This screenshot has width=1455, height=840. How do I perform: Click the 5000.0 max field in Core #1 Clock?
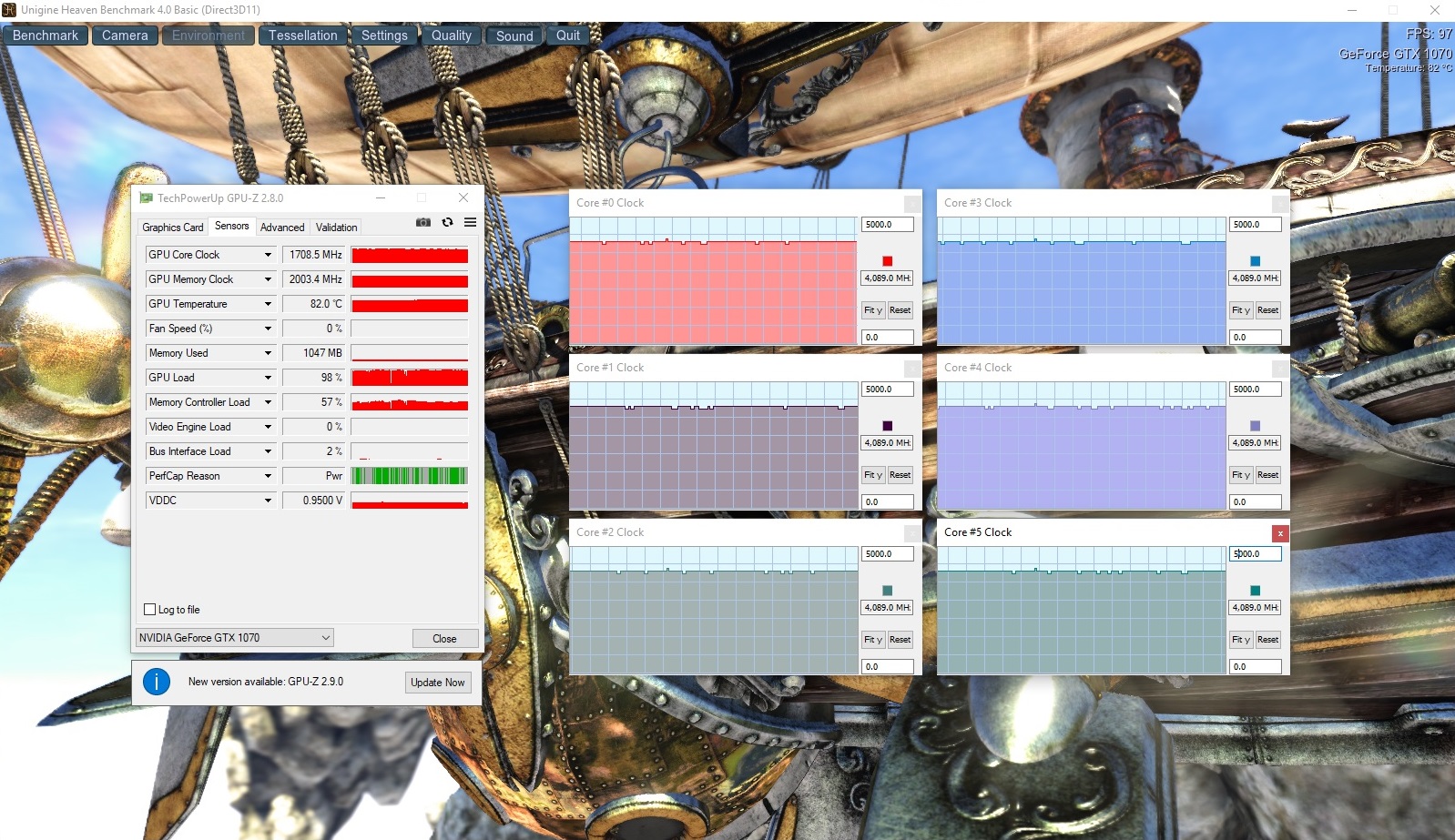[x=888, y=390]
